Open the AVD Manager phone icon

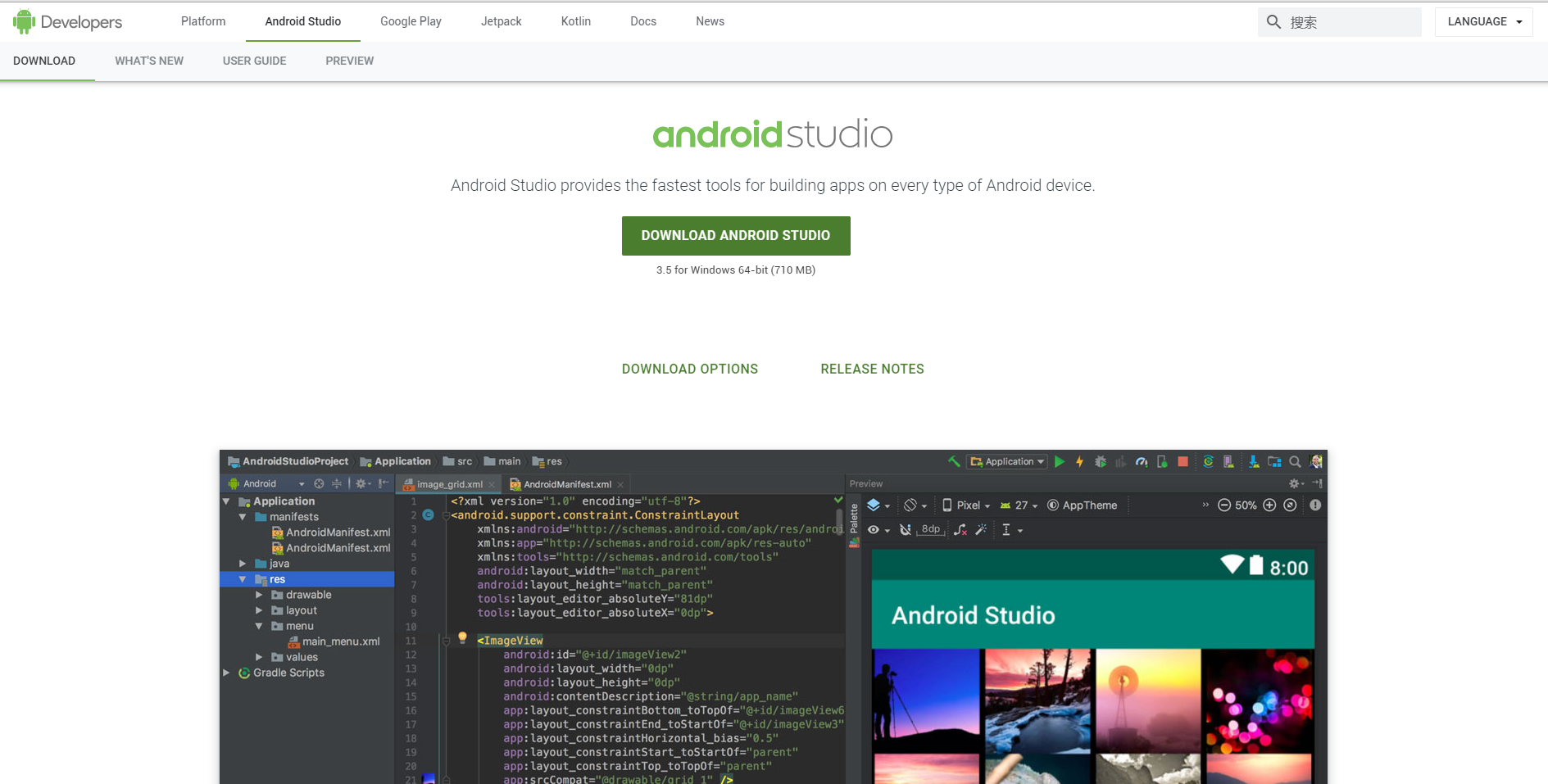[x=1228, y=461]
